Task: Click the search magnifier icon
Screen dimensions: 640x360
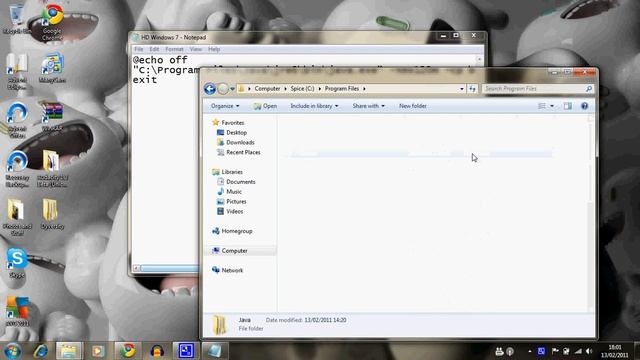Action: click(x=589, y=89)
